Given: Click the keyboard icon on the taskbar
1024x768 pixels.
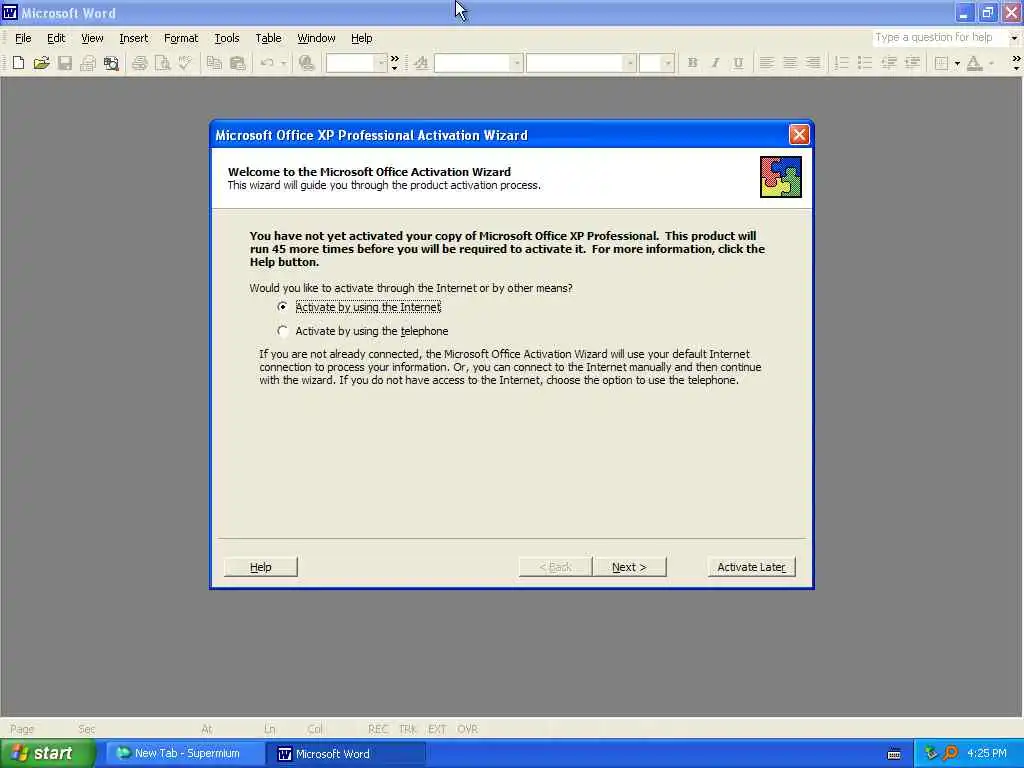Looking at the screenshot, I should click(894, 754).
